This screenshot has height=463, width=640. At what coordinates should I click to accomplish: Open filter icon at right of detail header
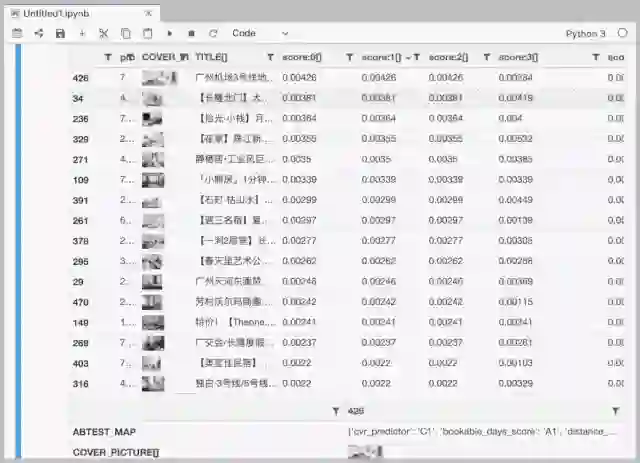tap(616, 411)
